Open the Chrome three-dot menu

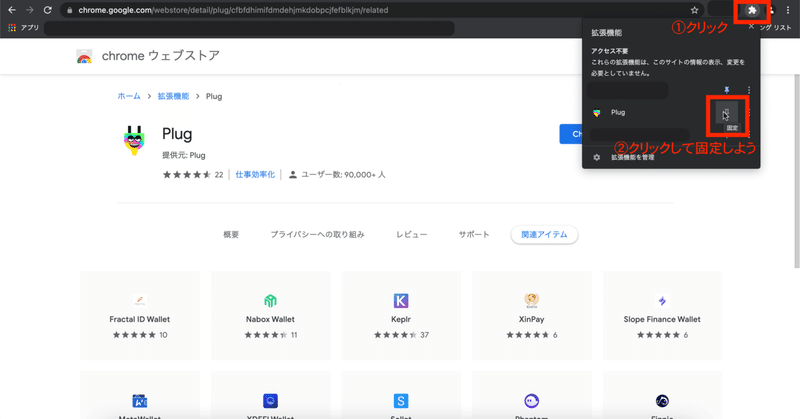788,10
